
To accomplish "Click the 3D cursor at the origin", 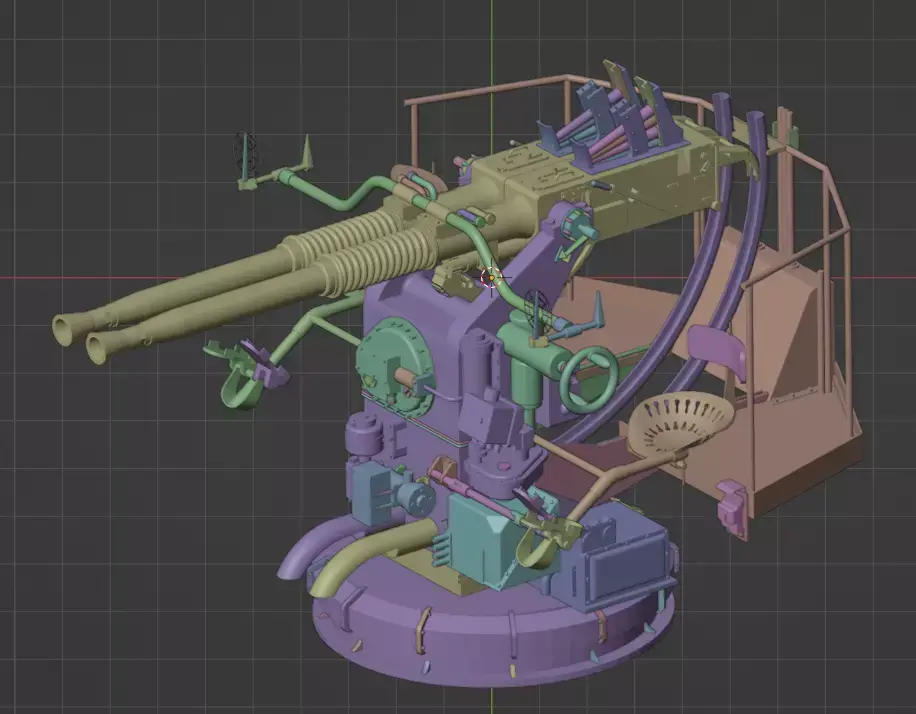I will (491, 278).
